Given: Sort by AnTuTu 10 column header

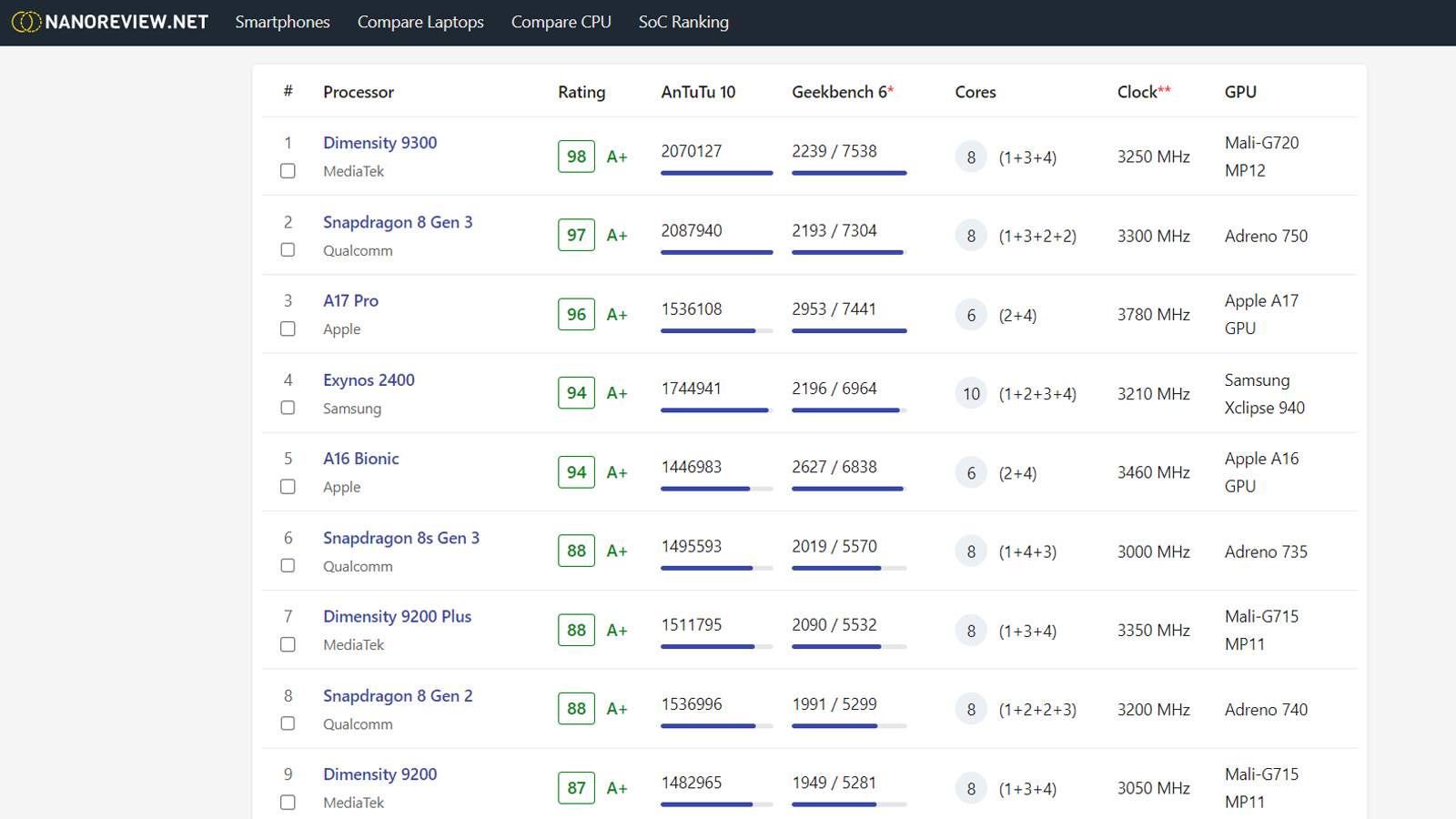Looking at the screenshot, I should (x=698, y=92).
